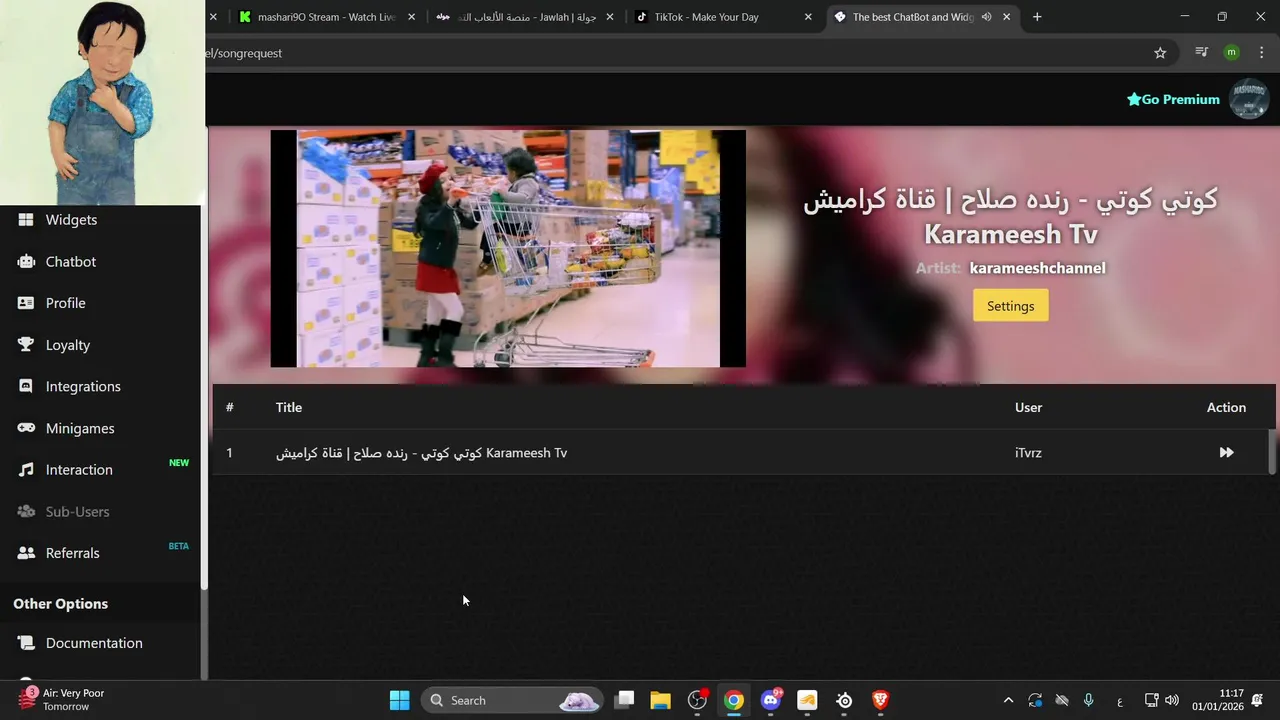Mute the ChatBot tab via speaker icon
Viewport: 1280px width, 720px height.
tap(987, 17)
